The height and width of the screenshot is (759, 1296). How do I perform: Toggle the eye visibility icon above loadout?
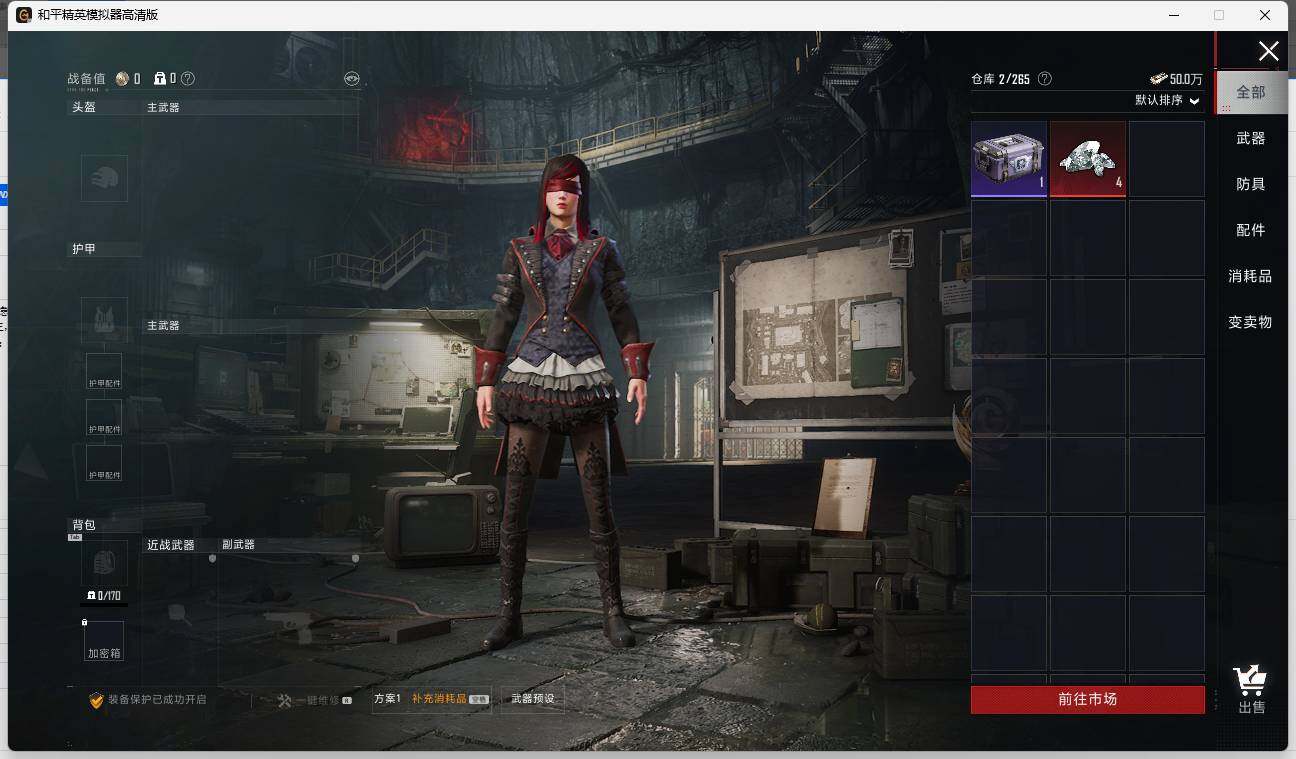(352, 78)
